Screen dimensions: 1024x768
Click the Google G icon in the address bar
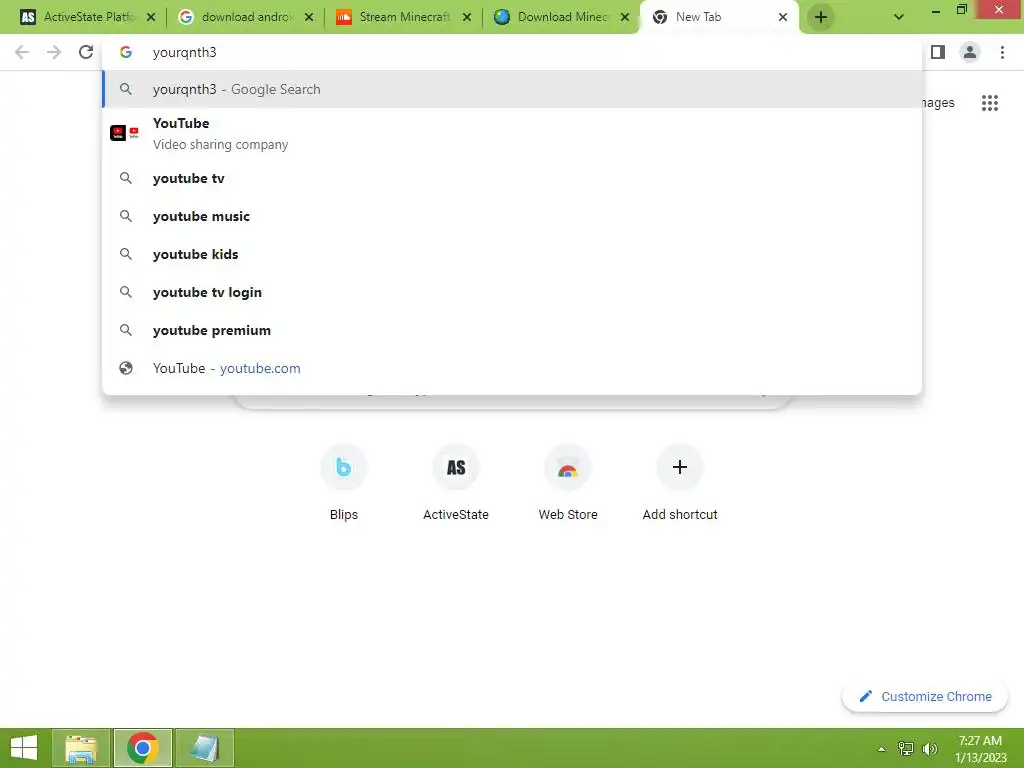(126, 52)
